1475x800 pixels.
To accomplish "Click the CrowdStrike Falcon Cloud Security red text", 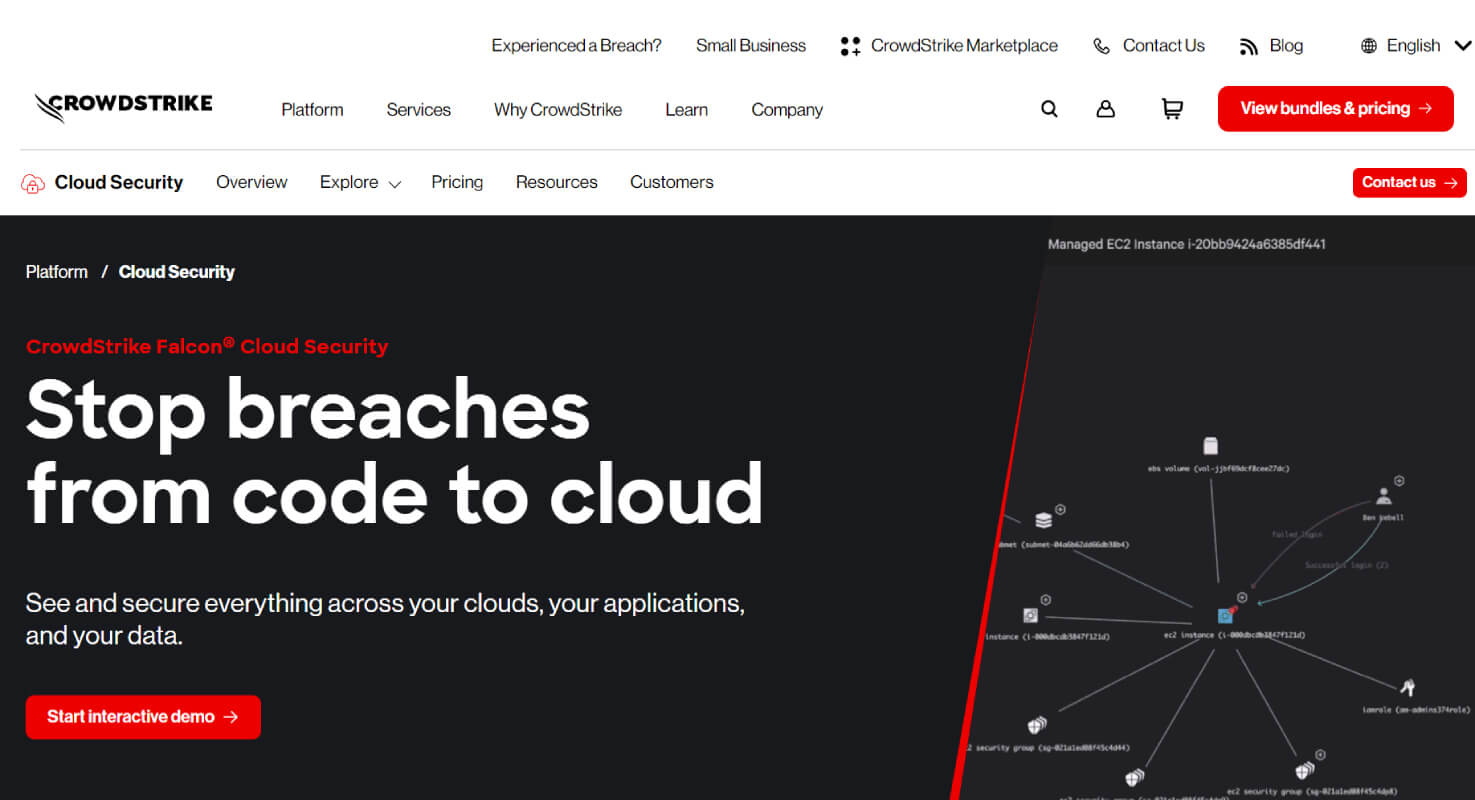I will point(207,347).
